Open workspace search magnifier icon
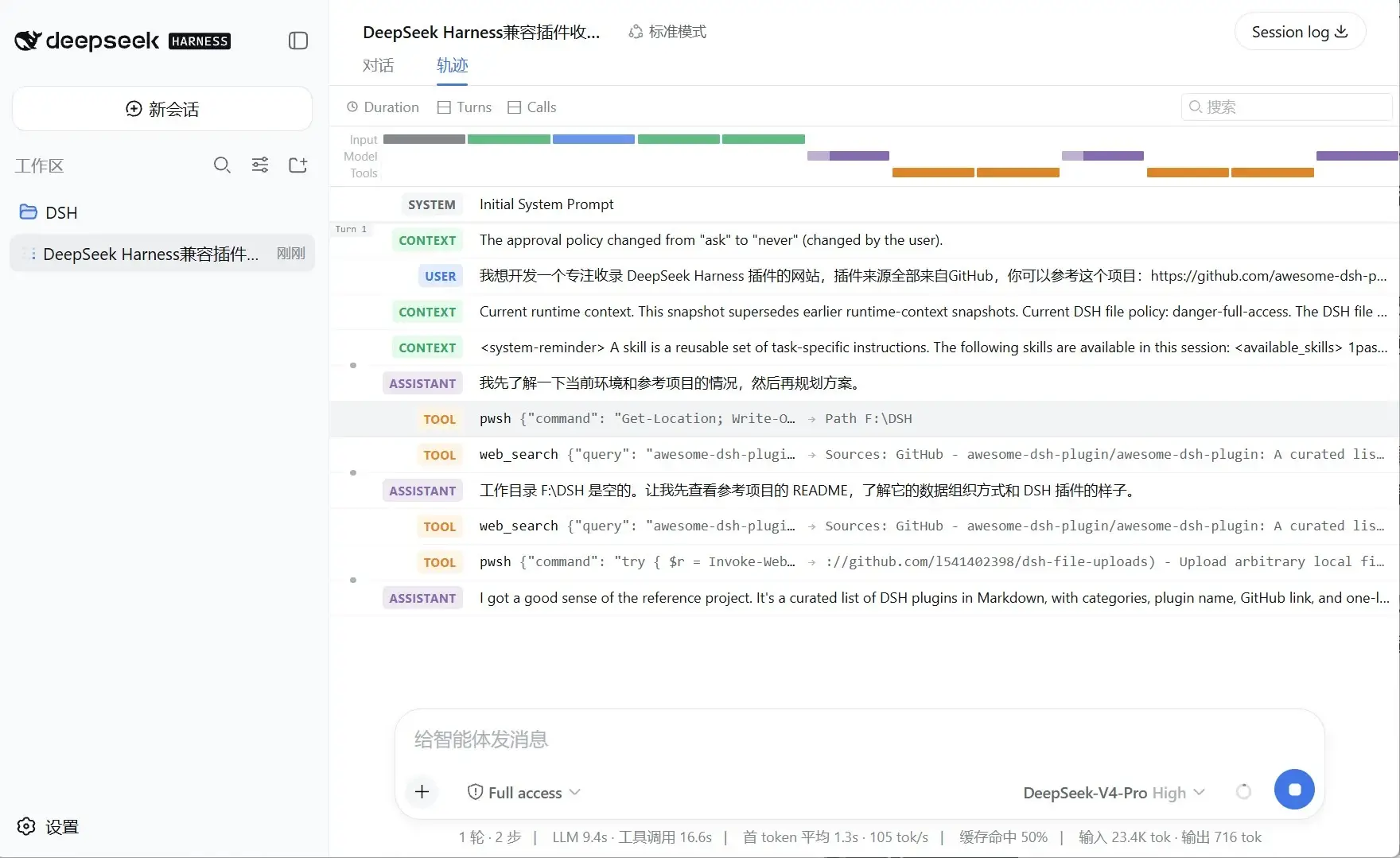This screenshot has width=1400, height=858. (222, 165)
